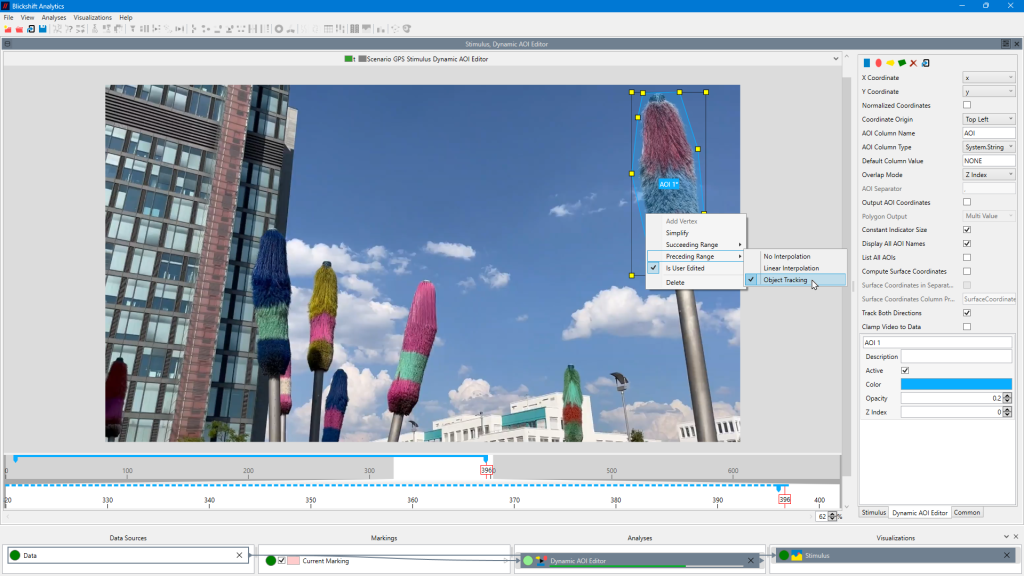Click the import icon with blue arrow in the main toolbar
1024x576 pixels.
31,29
